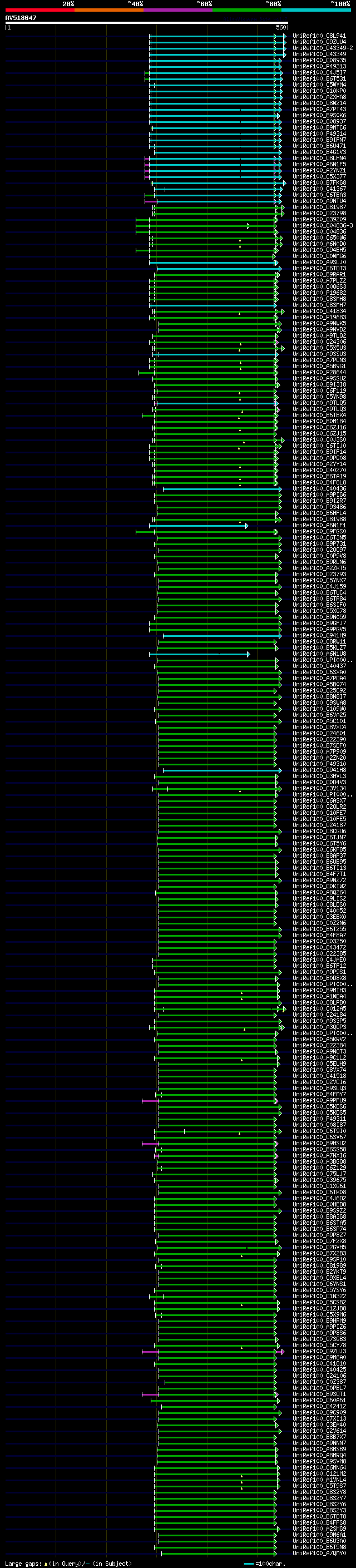Click the cyan alignment bar of UniRef100_Q40436
The width and height of the screenshot is (356, 1568).
[x=221, y=489]
